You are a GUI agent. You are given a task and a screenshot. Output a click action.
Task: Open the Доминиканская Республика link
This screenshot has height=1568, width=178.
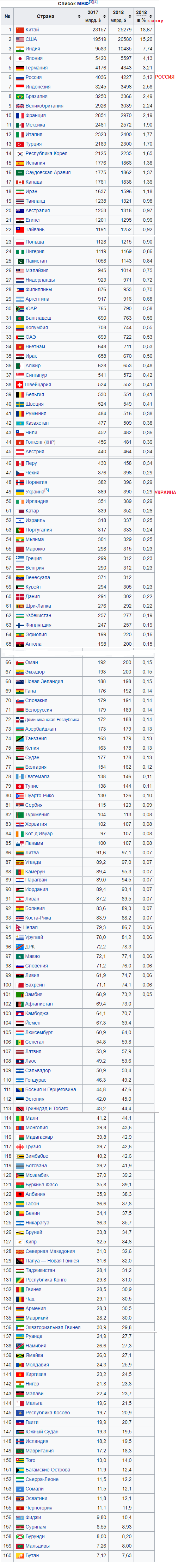point(53,719)
